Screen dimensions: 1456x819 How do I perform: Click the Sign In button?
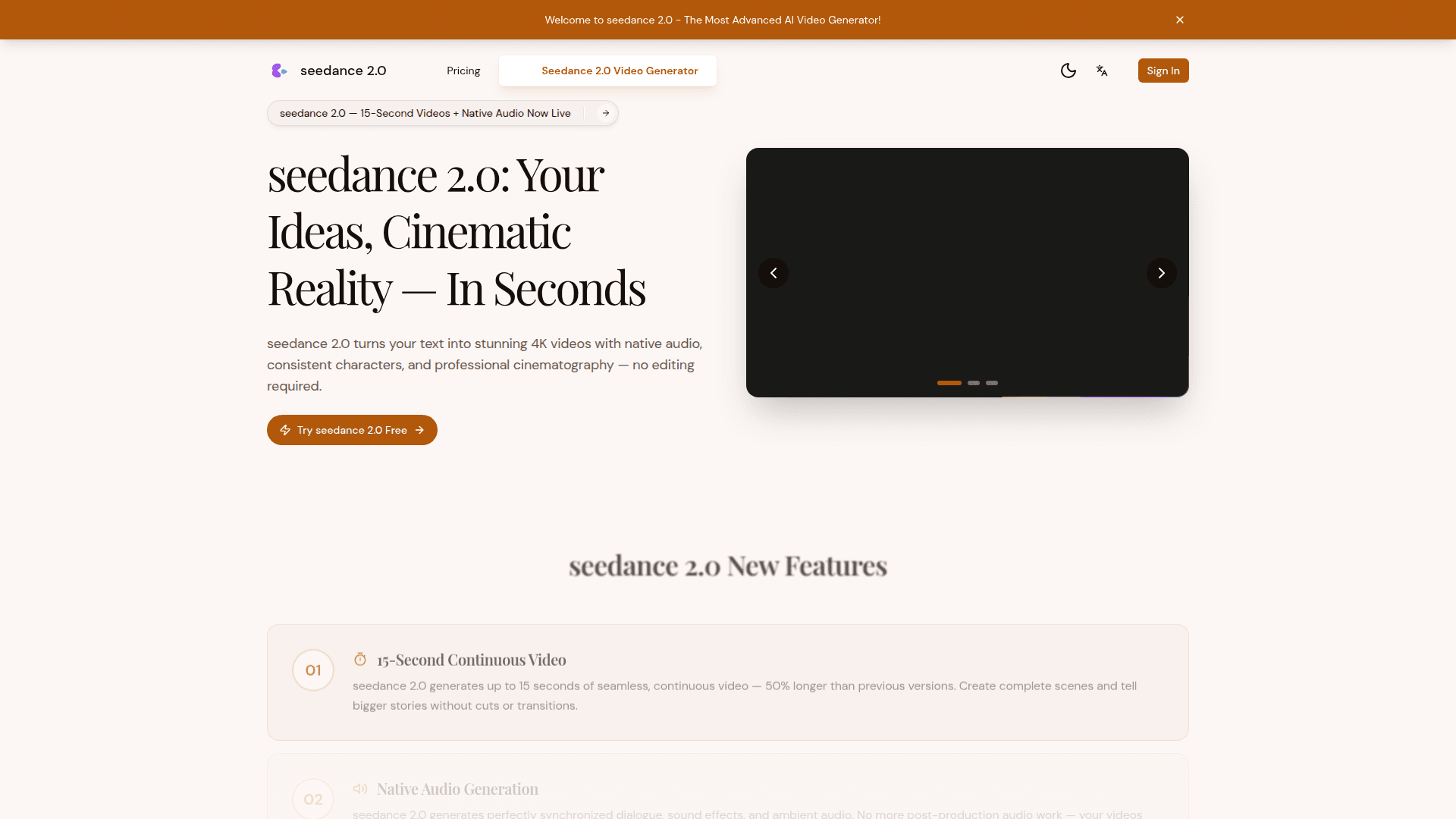pos(1163,71)
